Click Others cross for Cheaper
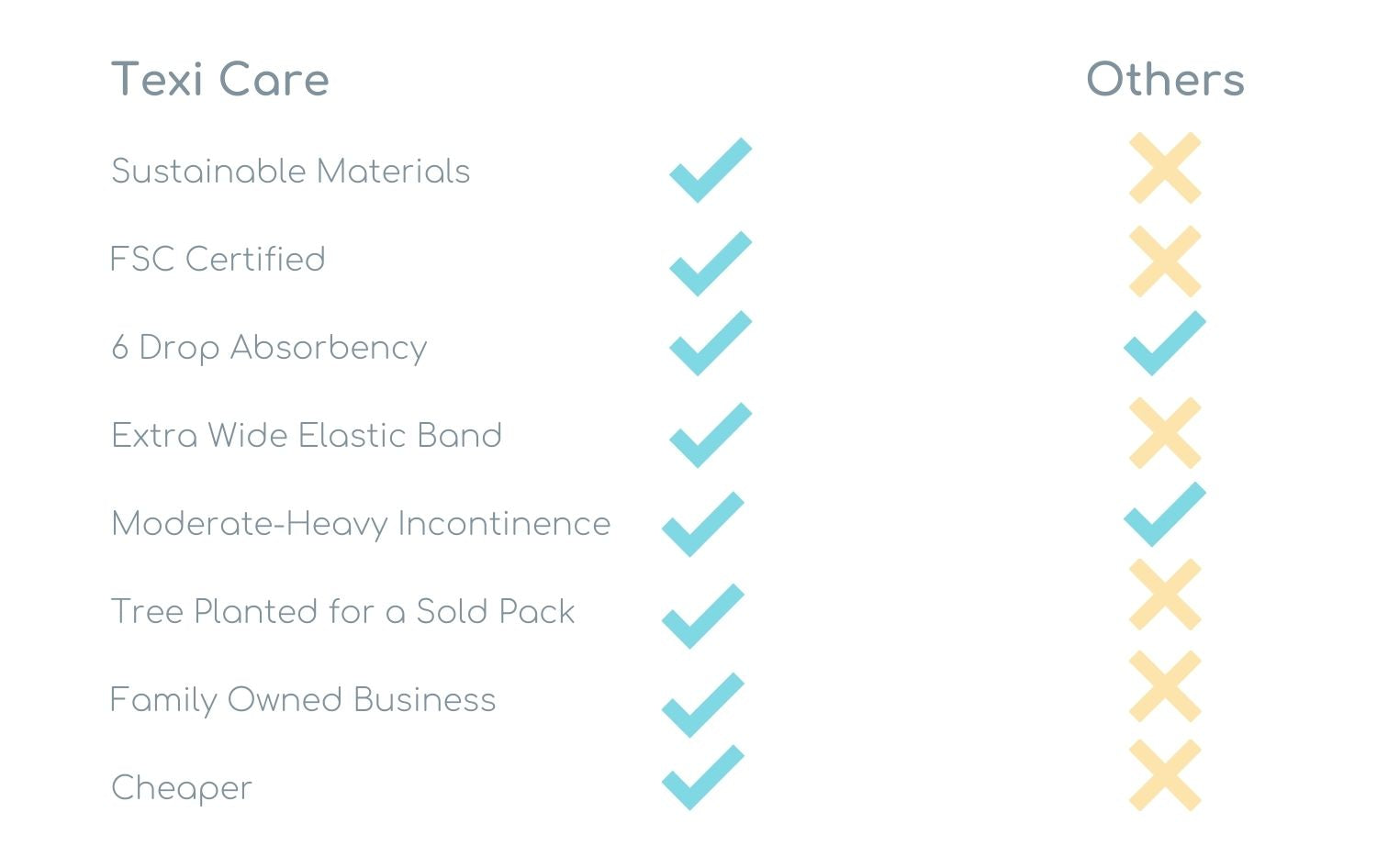This screenshot has width=1377, height=868. (1165, 775)
